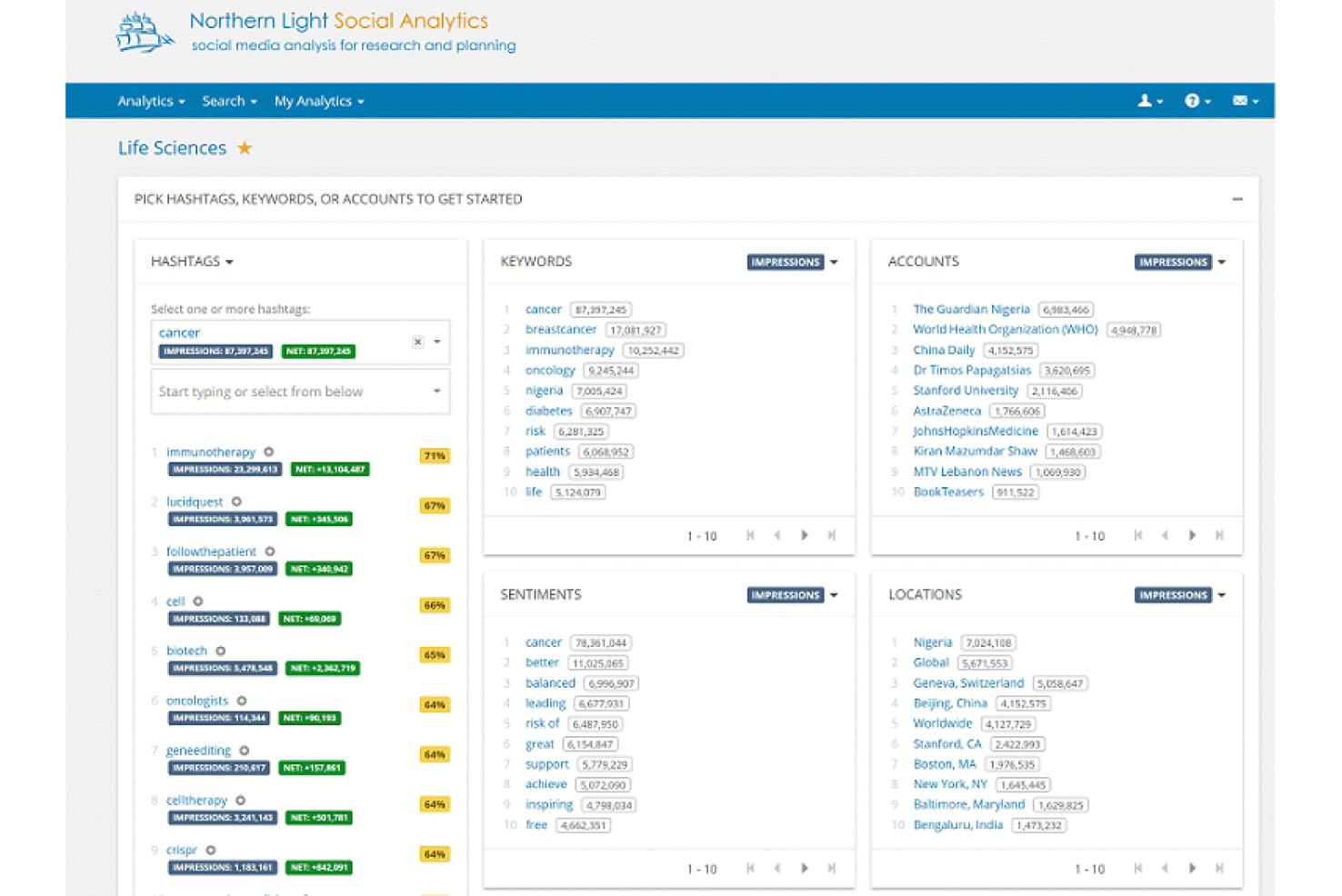Add lucidquest hashtag with its circle icon
Viewport: 1342px width, 896px height.
(236, 502)
